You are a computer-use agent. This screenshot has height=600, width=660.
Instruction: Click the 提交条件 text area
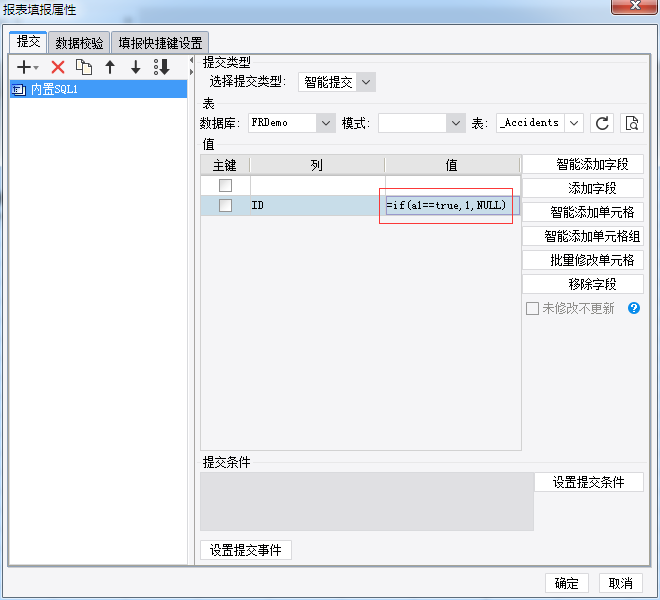pyautogui.click(x=367, y=501)
